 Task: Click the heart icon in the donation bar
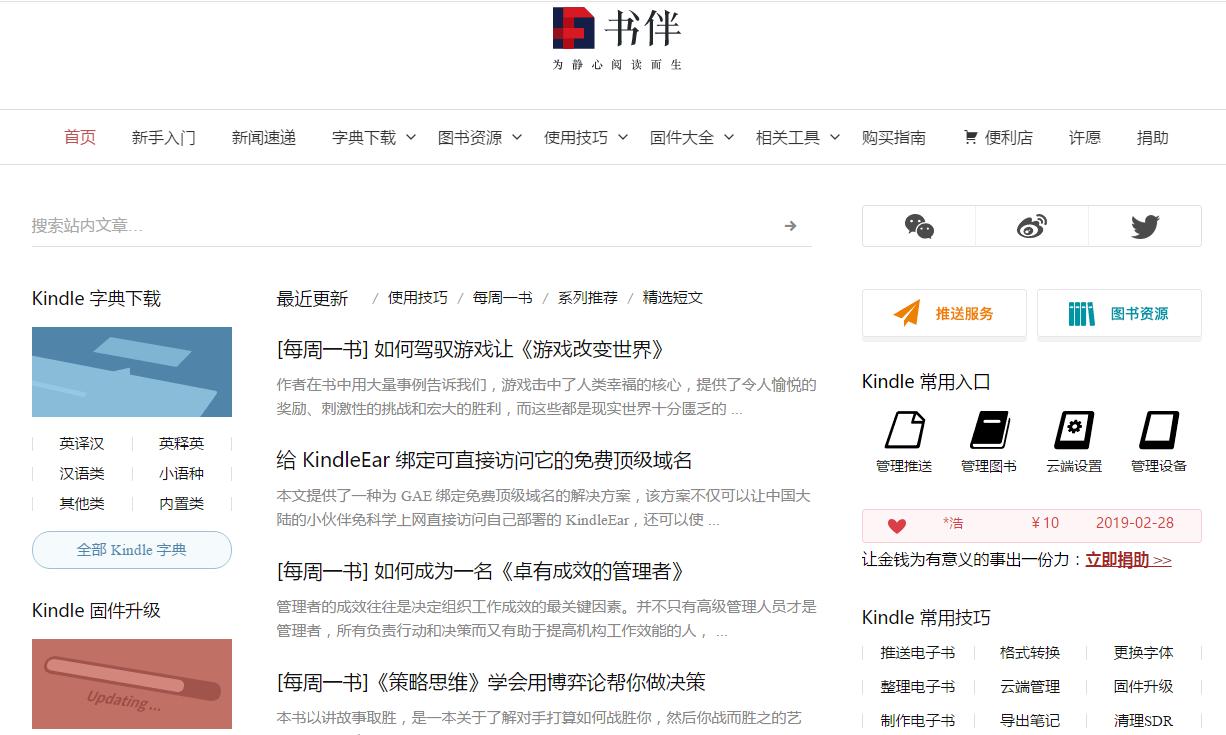[x=896, y=526]
